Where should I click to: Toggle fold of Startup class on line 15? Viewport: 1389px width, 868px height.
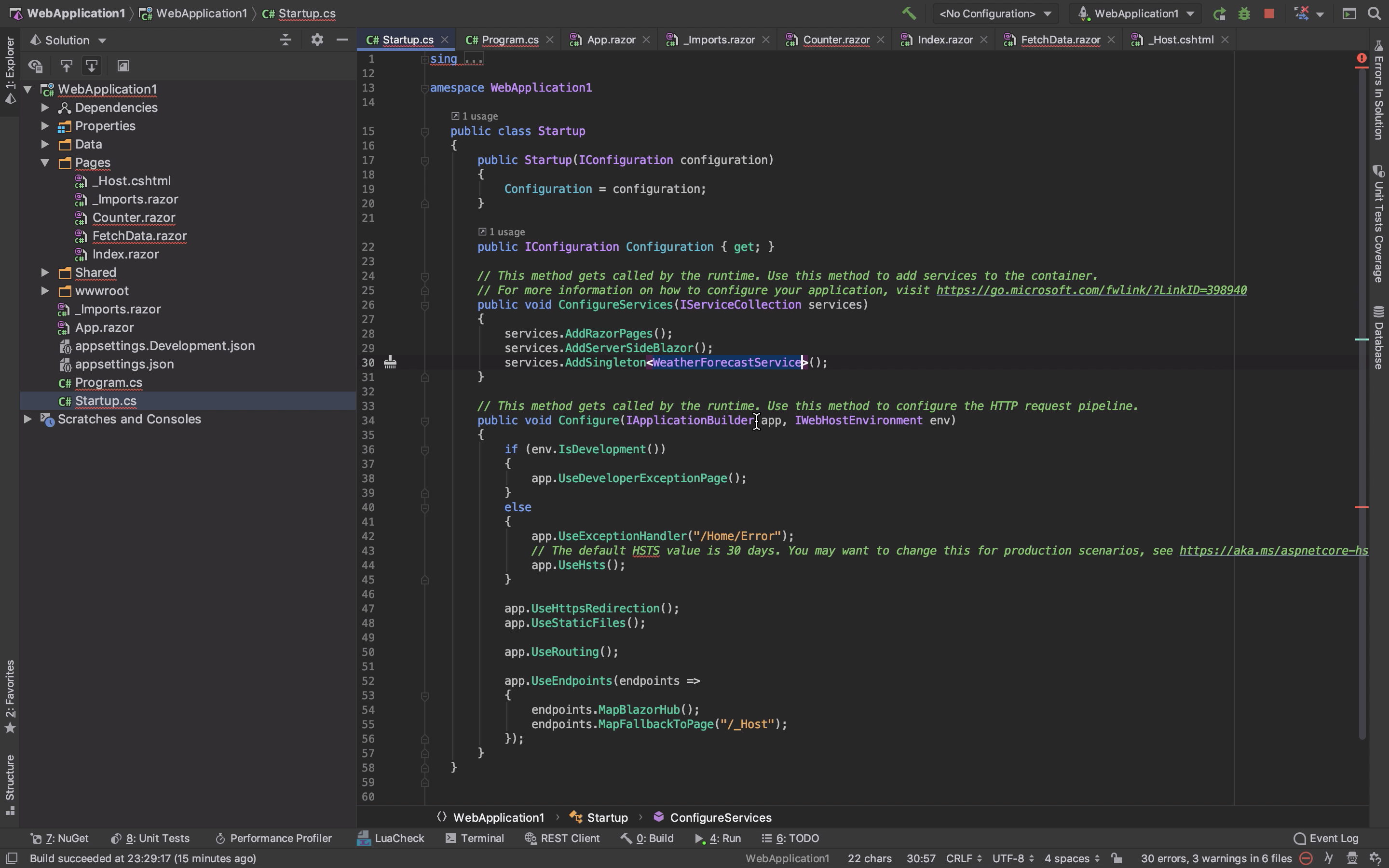click(425, 132)
